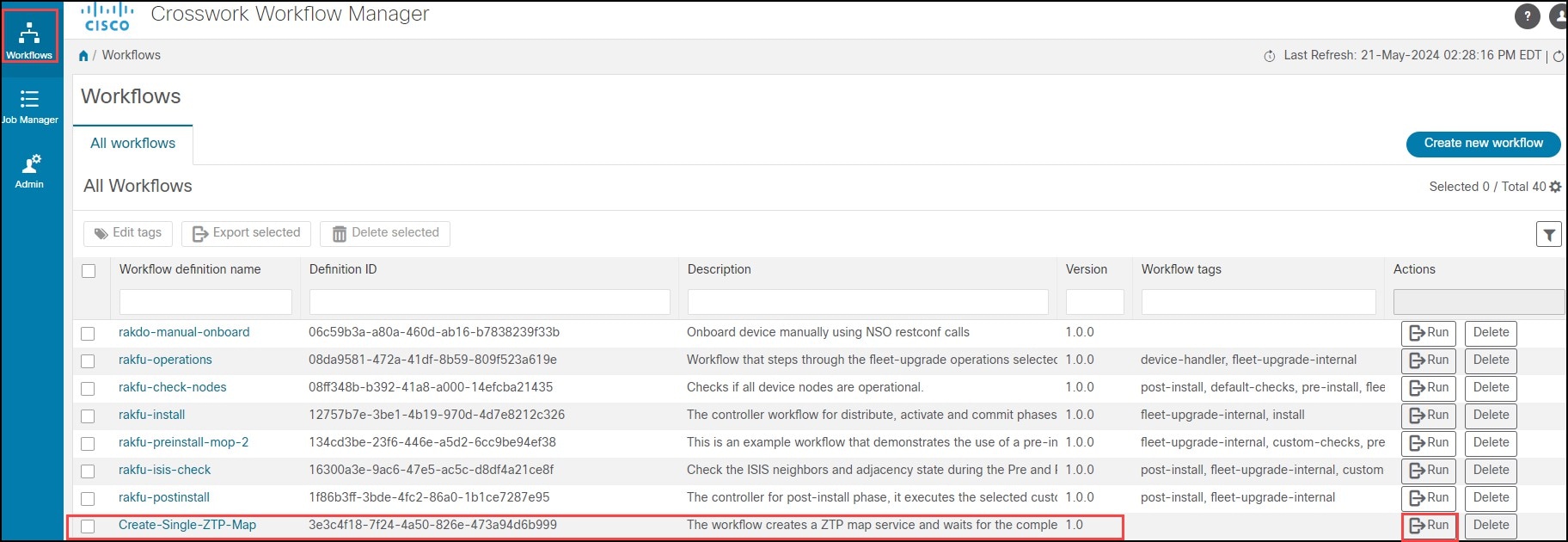Run the rakfu-isis-check workflow
The width and height of the screenshot is (1568, 542).
1429,471
